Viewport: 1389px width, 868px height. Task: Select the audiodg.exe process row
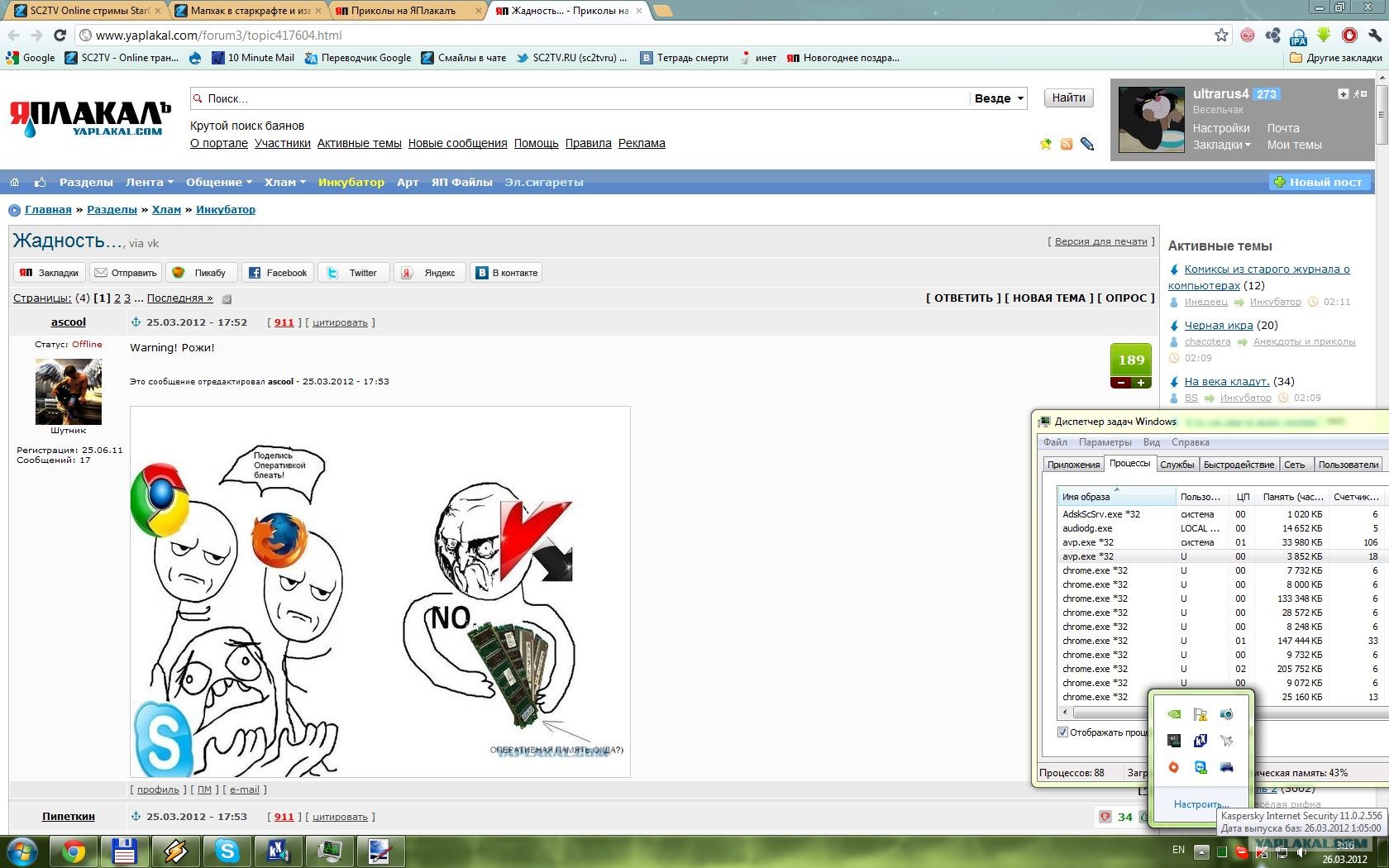1220,528
